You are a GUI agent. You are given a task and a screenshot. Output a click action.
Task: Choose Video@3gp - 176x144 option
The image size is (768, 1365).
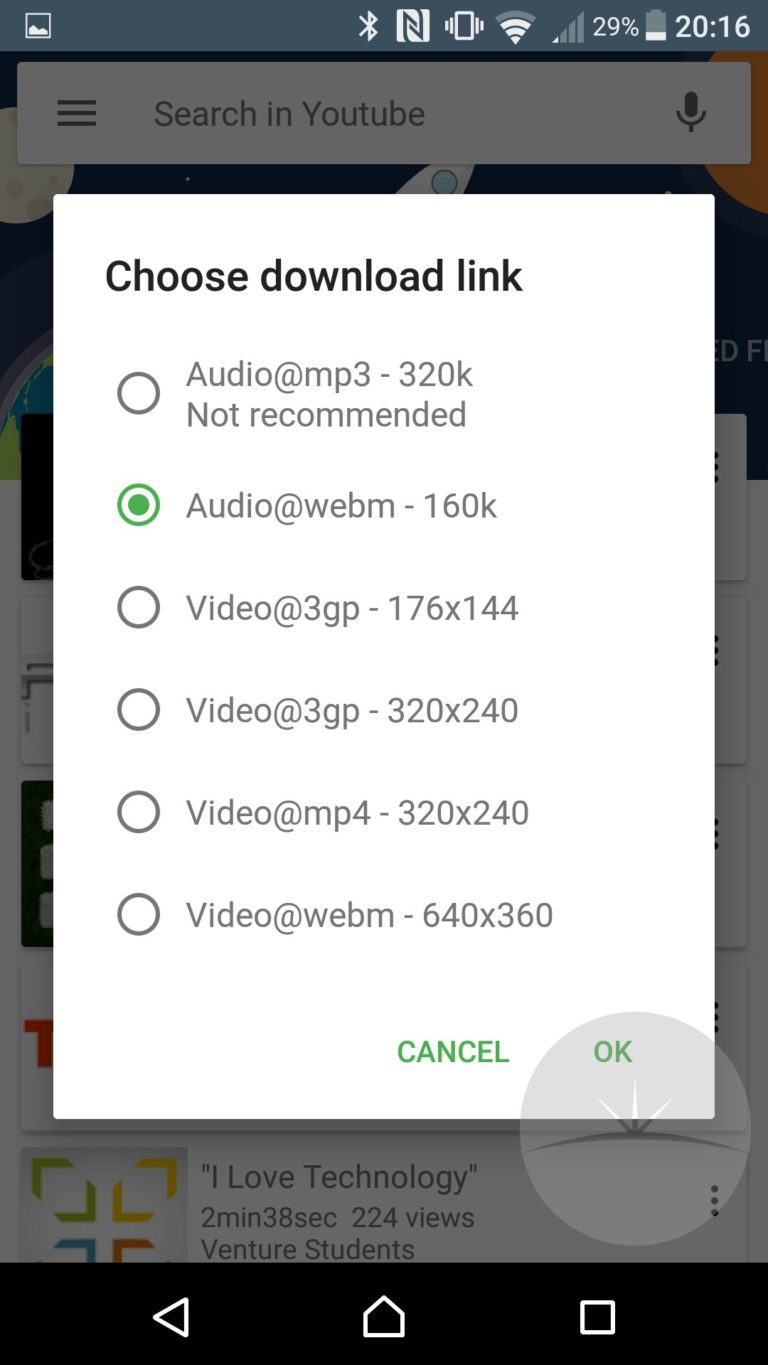pyautogui.click(x=138, y=607)
